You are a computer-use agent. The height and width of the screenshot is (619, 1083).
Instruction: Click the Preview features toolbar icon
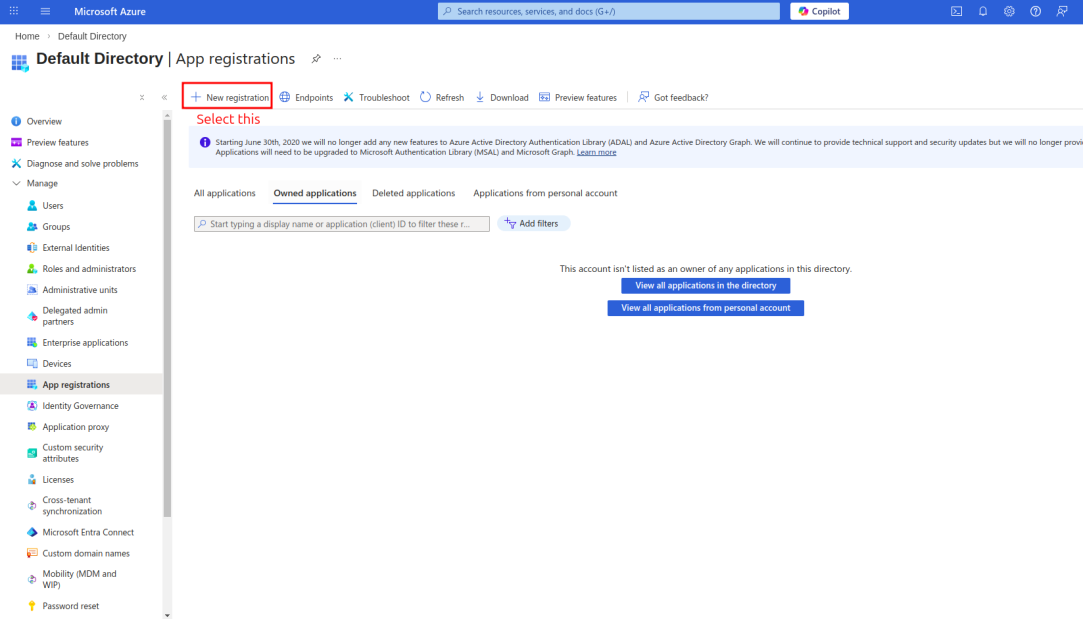click(x=544, y=97)
